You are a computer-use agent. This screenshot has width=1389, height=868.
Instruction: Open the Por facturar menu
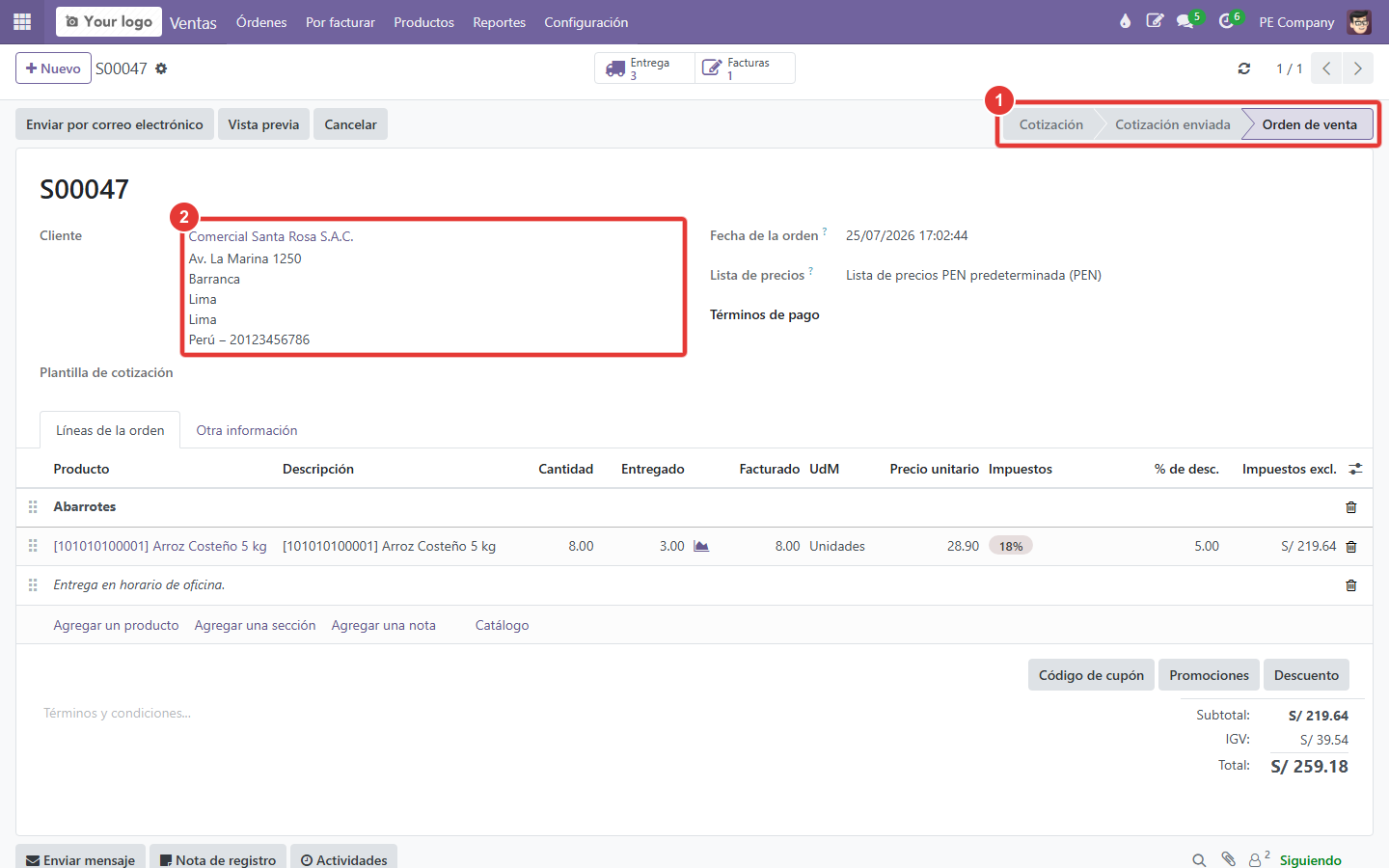340,22
